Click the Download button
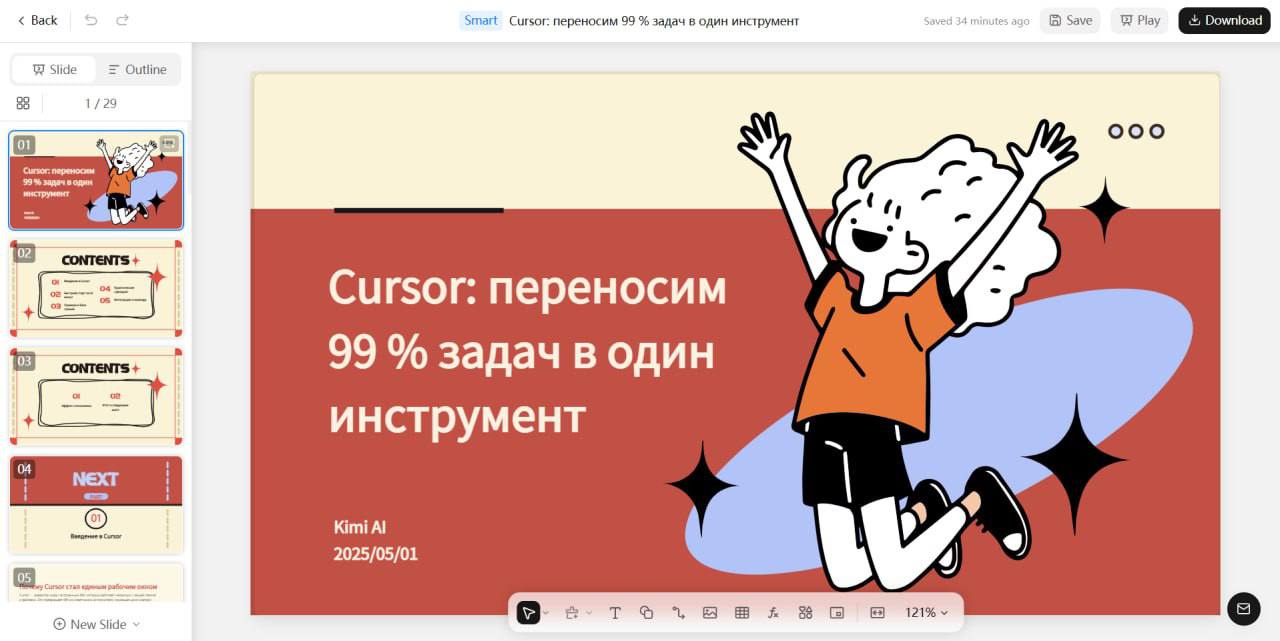Image resolution: width=1280 pixels, height=641 pixels. 1224,20
